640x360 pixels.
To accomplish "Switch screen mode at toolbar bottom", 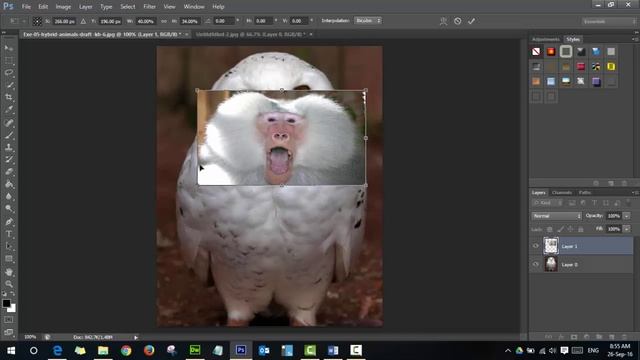I will 9,332.
